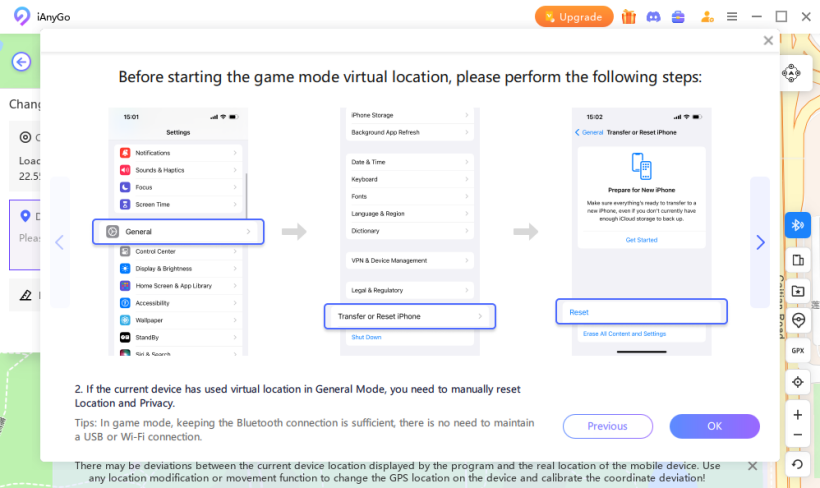Toggle the Bluetooth game mode icon

798,225
